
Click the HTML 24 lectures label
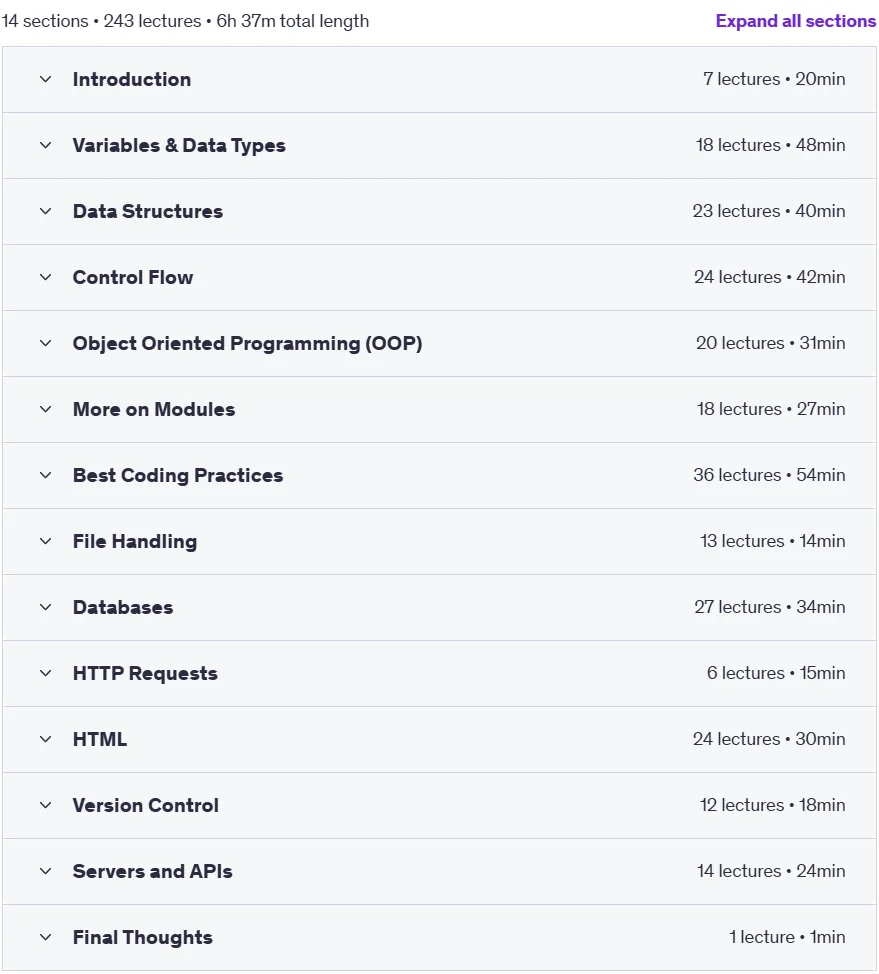737,739
